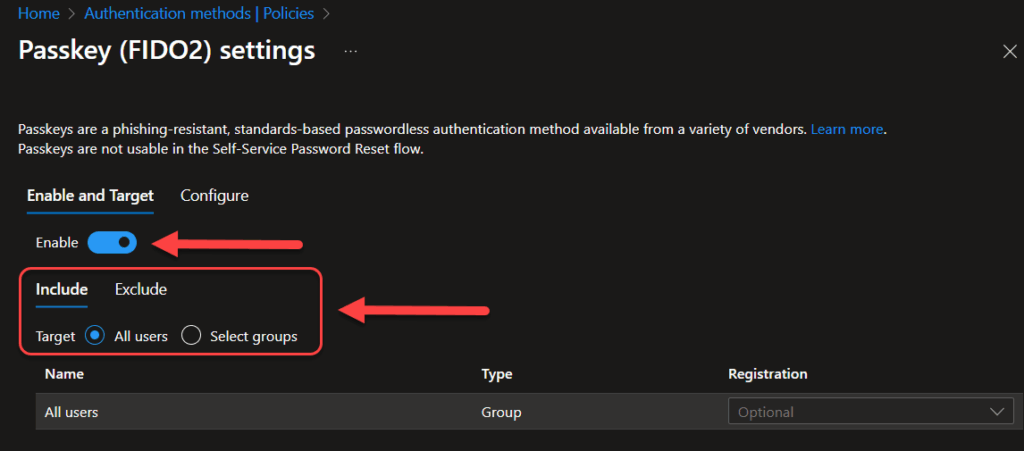Choose the Select groups radio option
The image size is (1024, 451).
tap(191, 336)
